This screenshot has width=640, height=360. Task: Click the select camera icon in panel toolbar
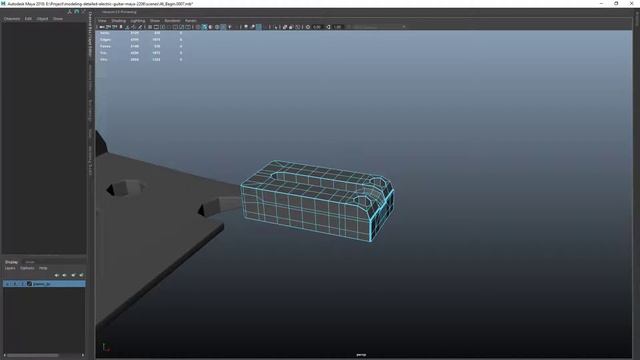[x=101, y=27]
